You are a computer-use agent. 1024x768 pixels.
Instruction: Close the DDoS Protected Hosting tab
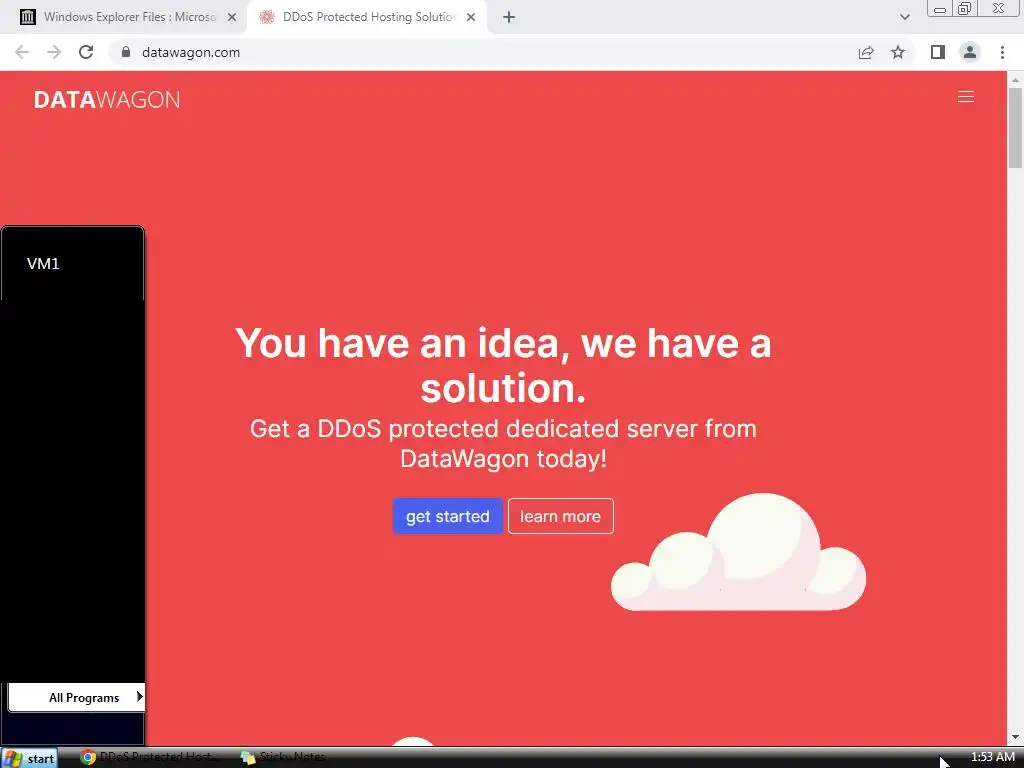coord(471,18)
